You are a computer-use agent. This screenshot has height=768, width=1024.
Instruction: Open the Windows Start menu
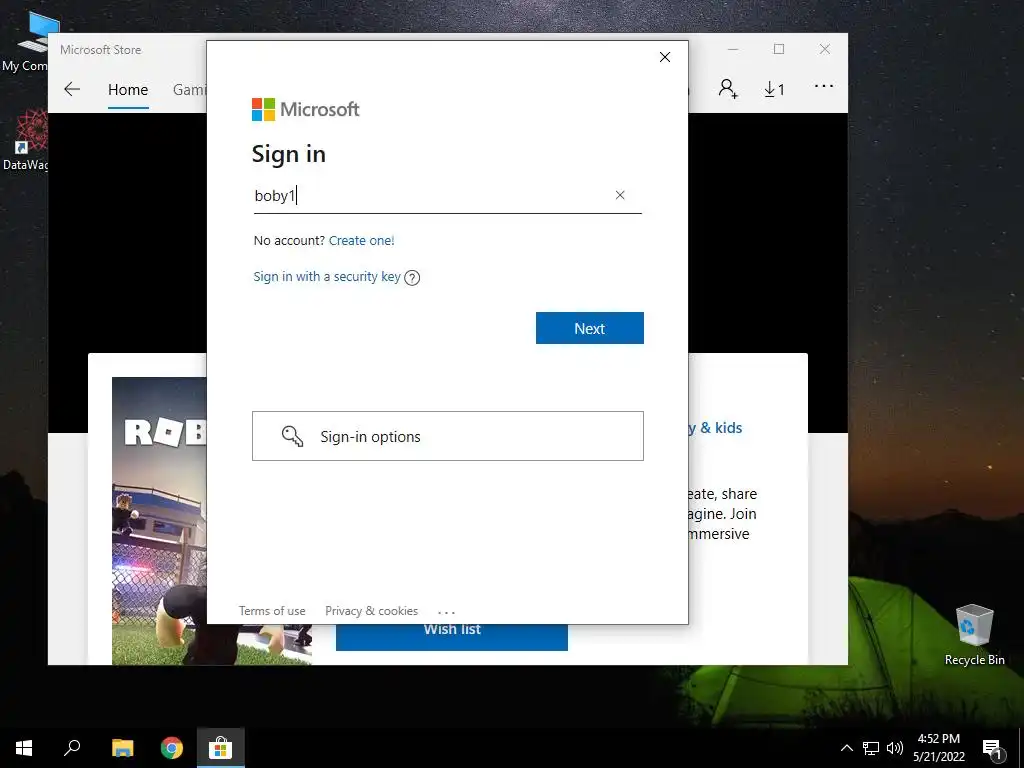coord(24,748)
